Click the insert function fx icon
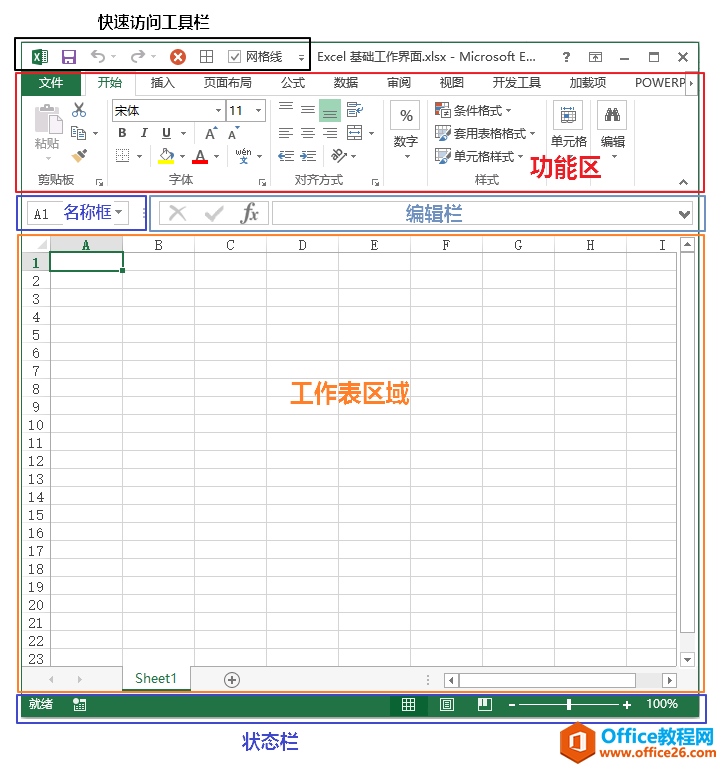The height and width of the screenshot is (770, 723). 250,213
